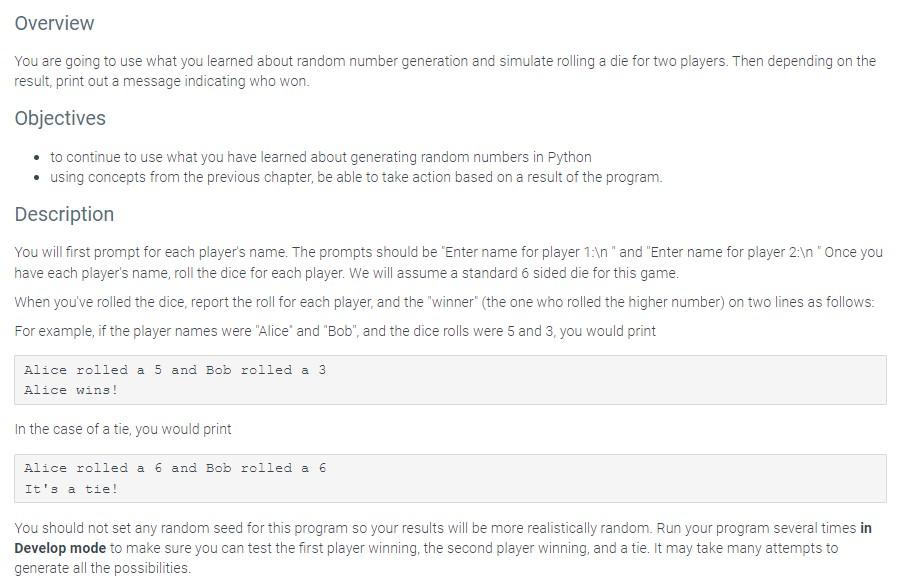
Task: Click the code line 'Alice wins!'
Action: coord(71,390)
